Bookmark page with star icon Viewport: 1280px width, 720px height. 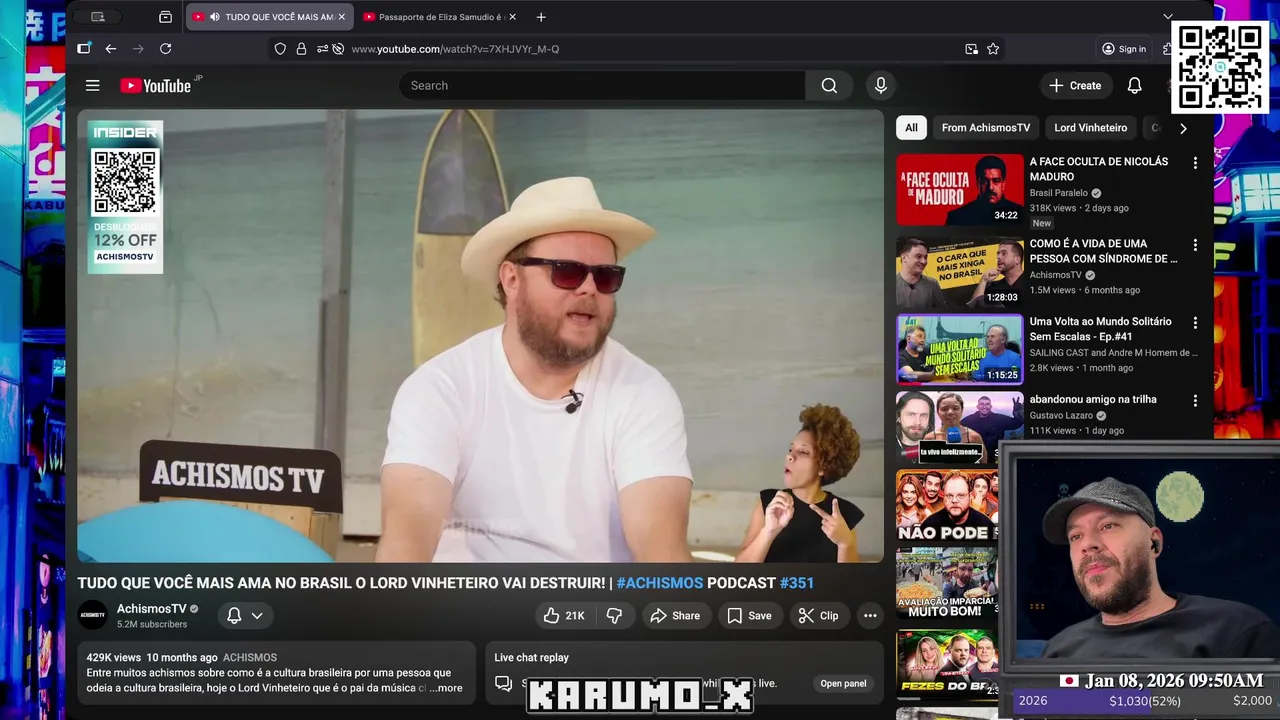click(993, 49)
